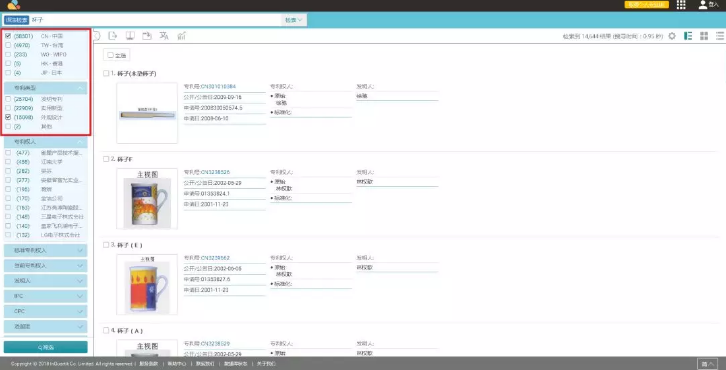Click the search input containing 杯子

point(155,20)
